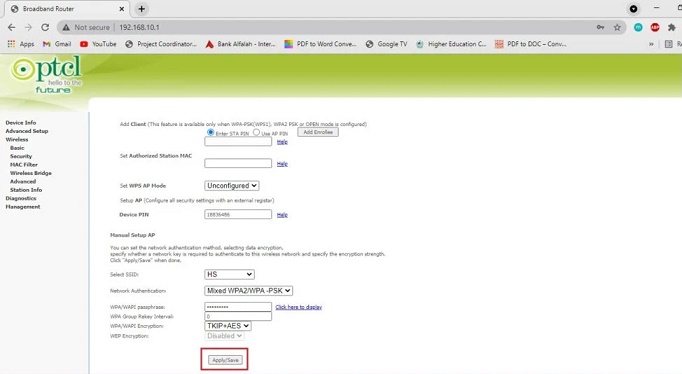The width and height of the screenshot is (682, 374).
Task: Open the Apps grid shortcut
Action: click(20, 44)
